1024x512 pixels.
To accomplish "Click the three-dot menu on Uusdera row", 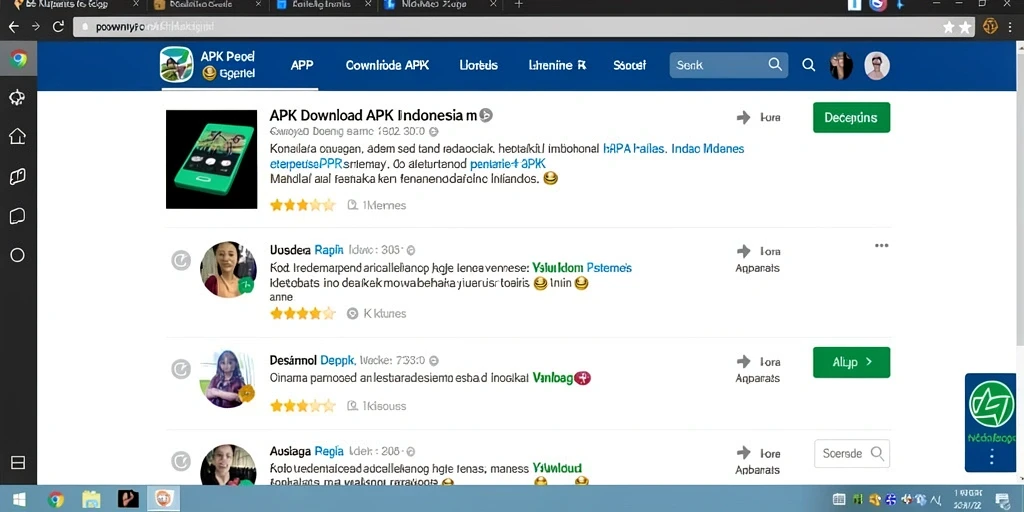I will pos(882,246).
